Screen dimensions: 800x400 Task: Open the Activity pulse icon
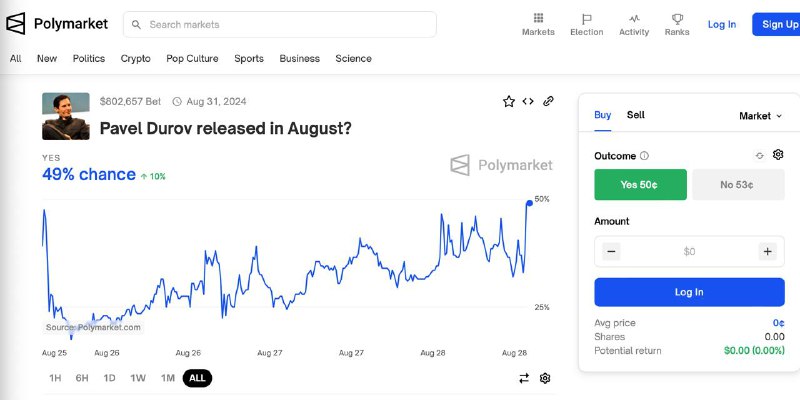coord(634,19)
